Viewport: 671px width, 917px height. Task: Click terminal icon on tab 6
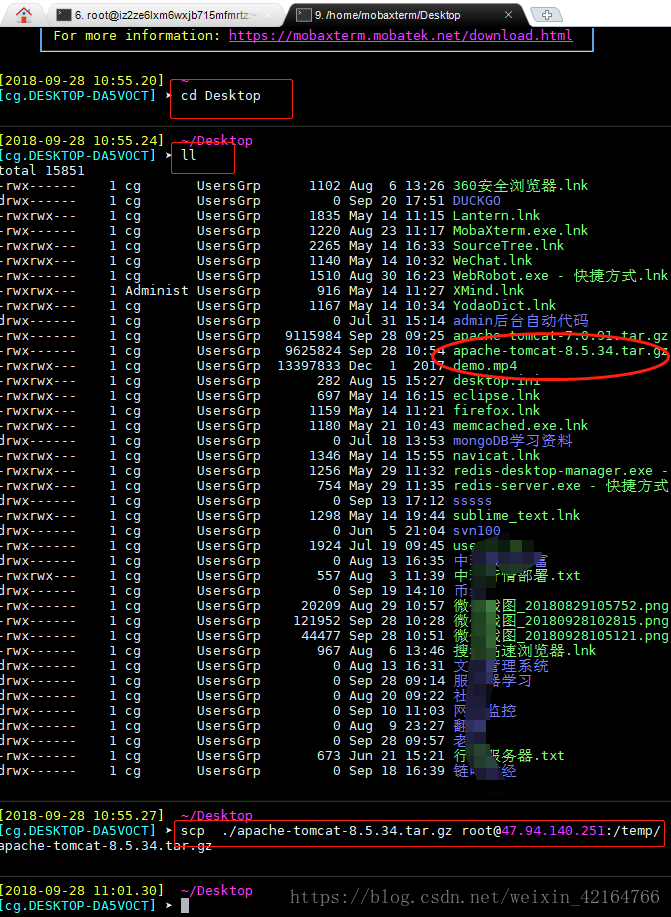64,15
